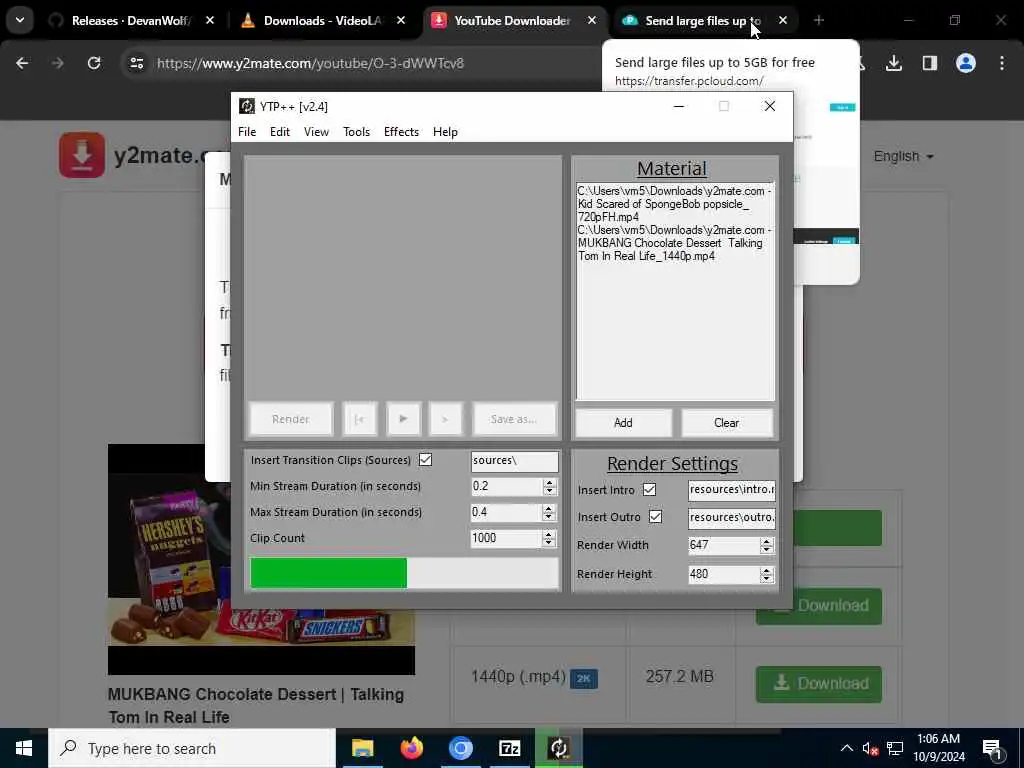Click the Save as... button
This screenshot has height=768, width=1024.
coord(514,419)
